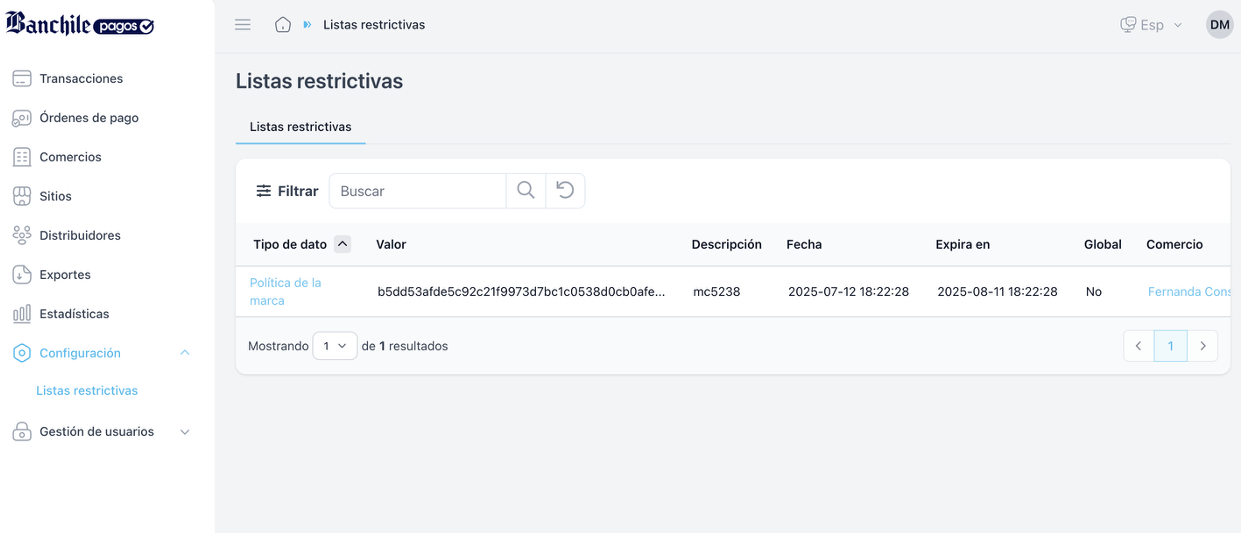Click the filter sliders icon

pos(263,191)
